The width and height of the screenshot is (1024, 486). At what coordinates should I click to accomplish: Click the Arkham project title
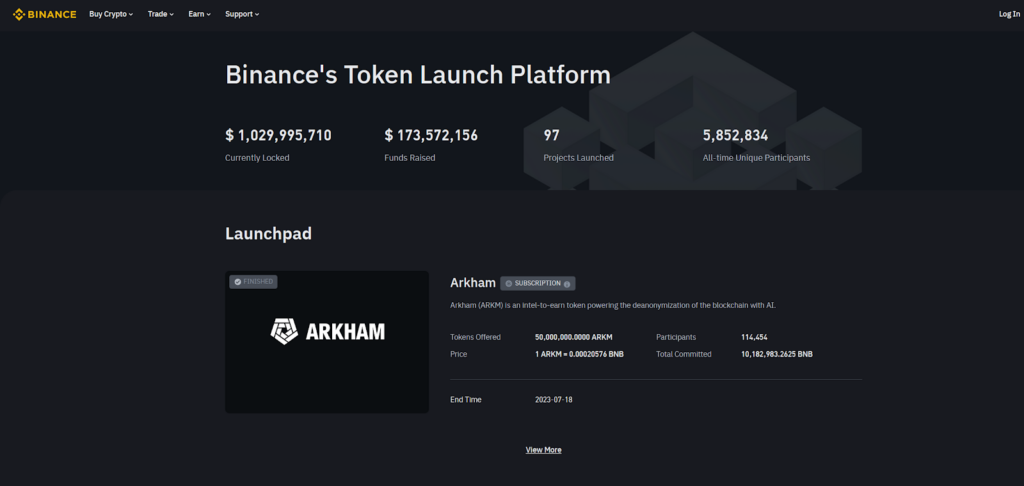point(473,283)
